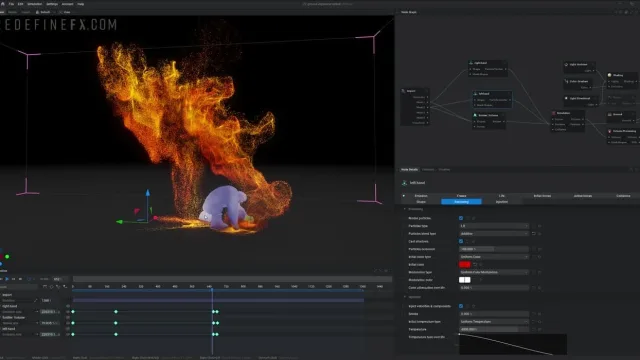Click the red Initial color swatch

click(x=464, y=264)
